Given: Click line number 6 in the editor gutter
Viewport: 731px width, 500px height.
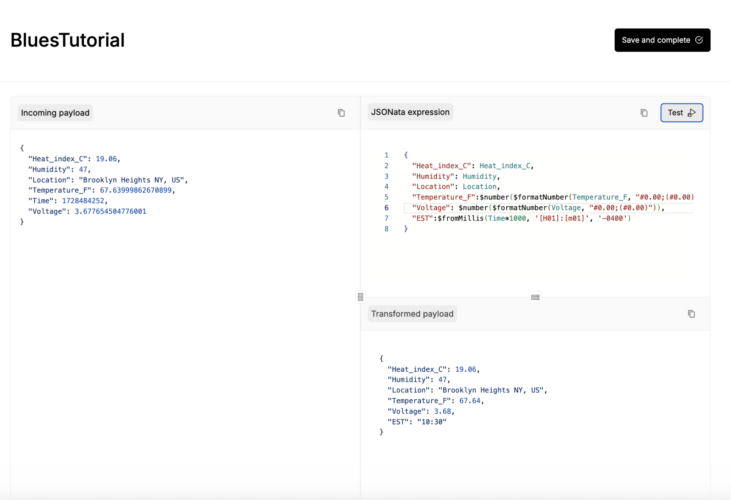Looking at the screenshot, I should [x=386, y=208].
